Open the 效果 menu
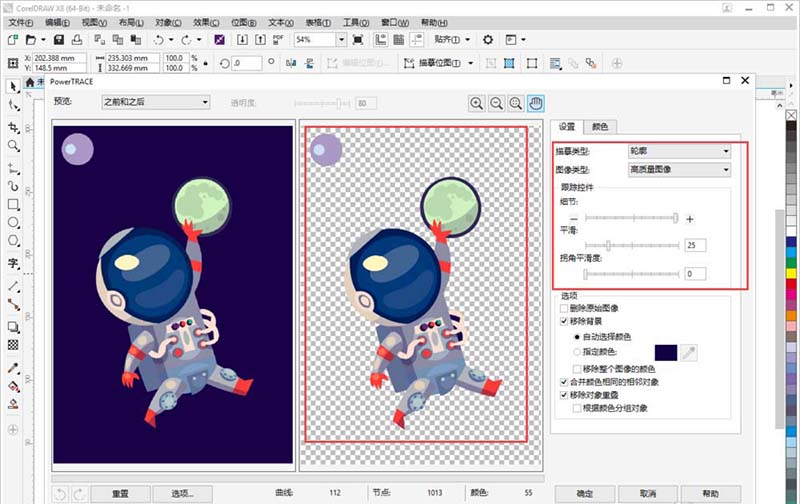 pyautogui.click(x=206, y=22)
